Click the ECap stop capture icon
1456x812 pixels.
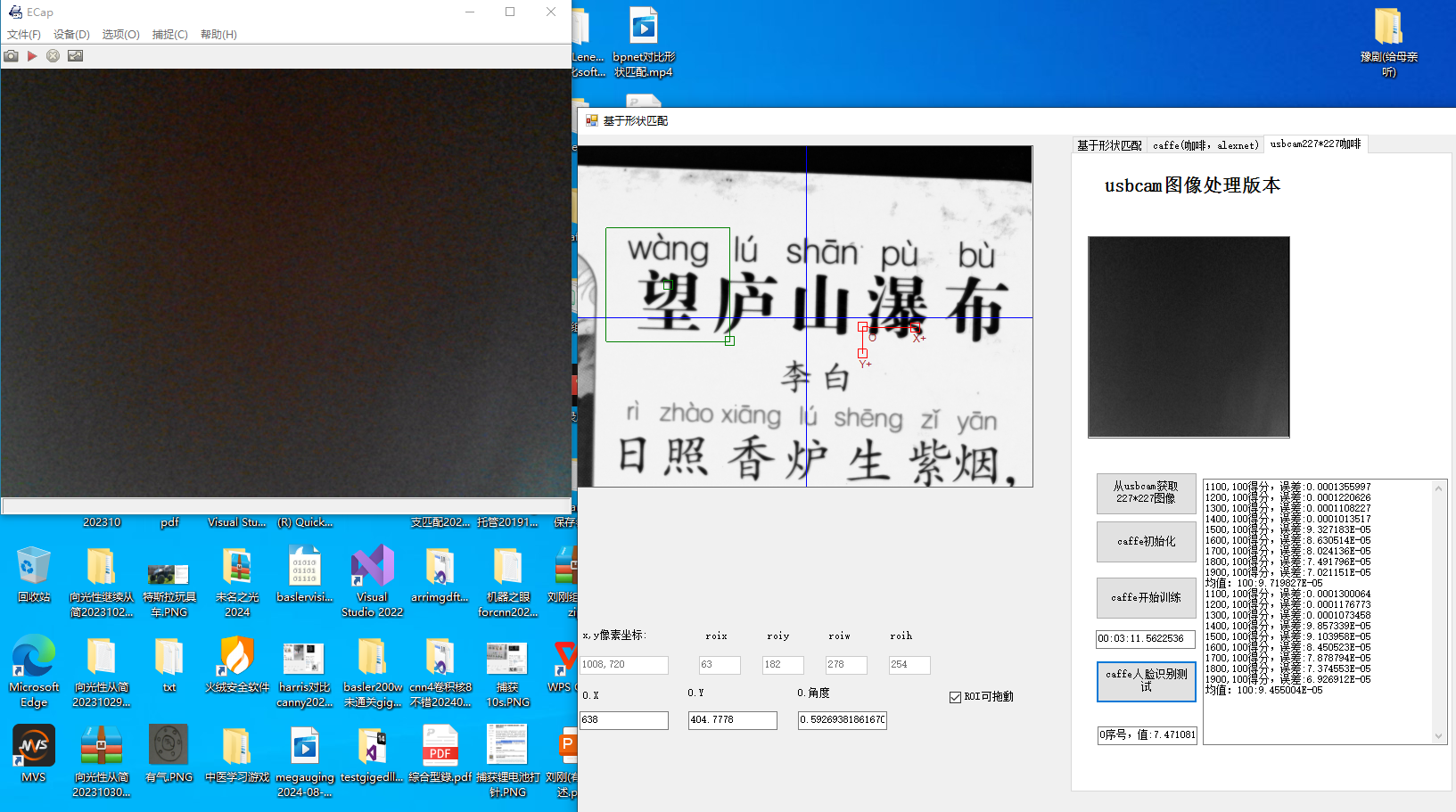(53, 56)
